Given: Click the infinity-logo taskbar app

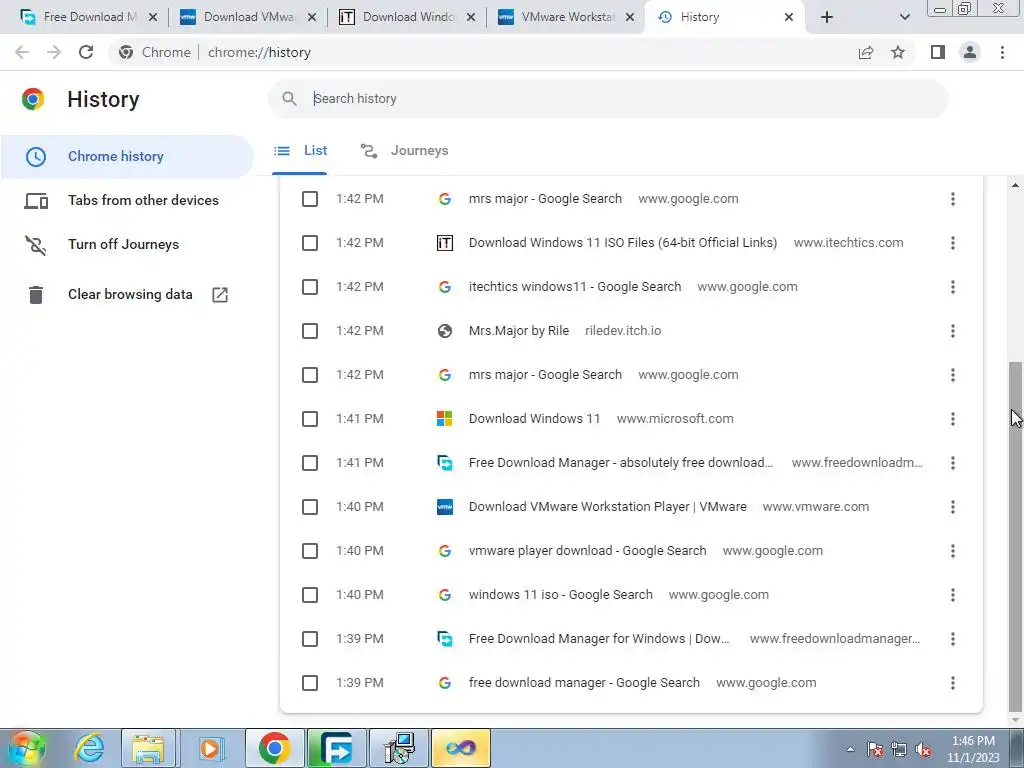Looking at the screenshot, I should point(460,748).
